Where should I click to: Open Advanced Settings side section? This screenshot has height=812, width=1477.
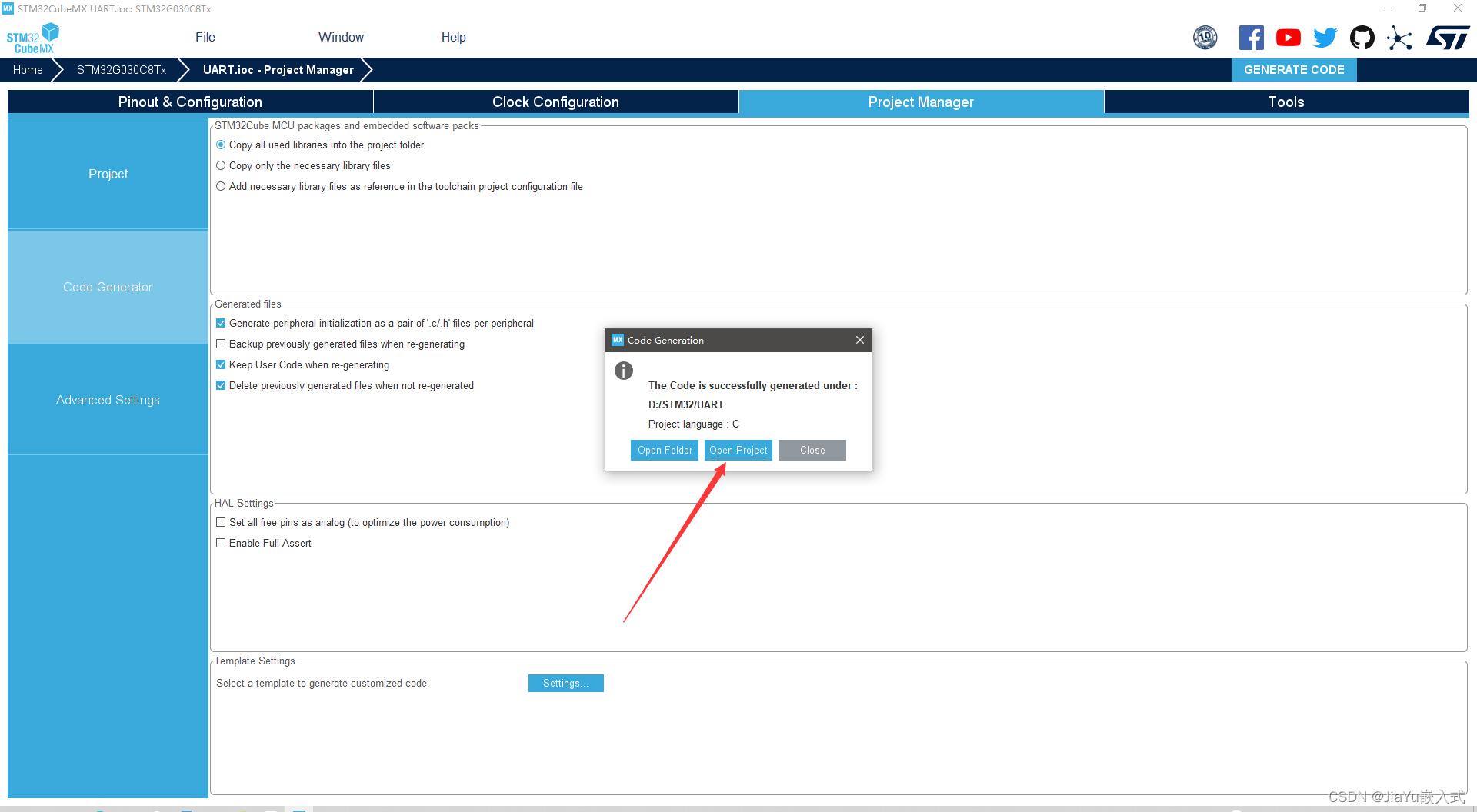[x=108, y=400]
